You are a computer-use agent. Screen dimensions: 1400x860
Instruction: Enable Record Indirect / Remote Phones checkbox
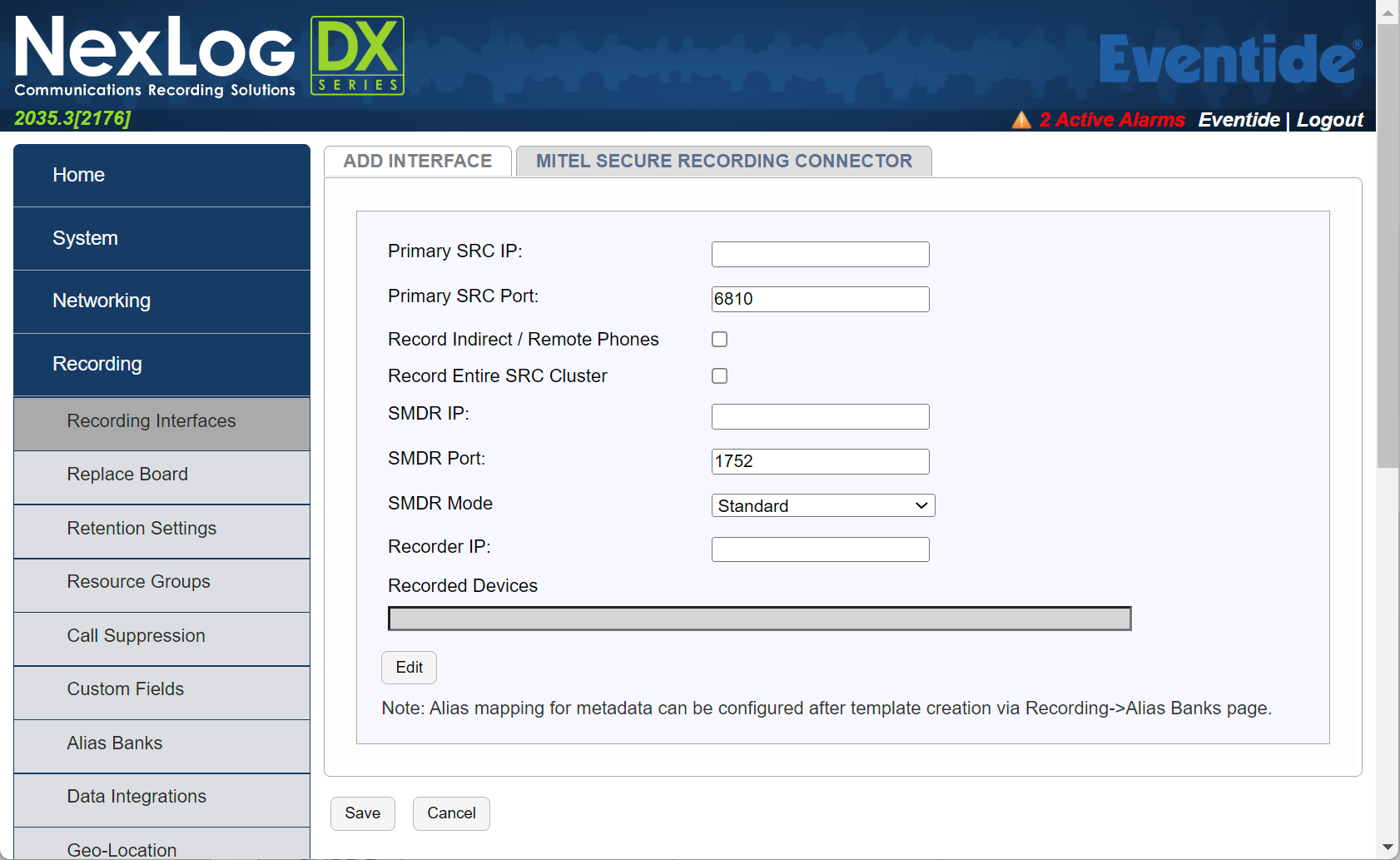(x=720, y=340)
